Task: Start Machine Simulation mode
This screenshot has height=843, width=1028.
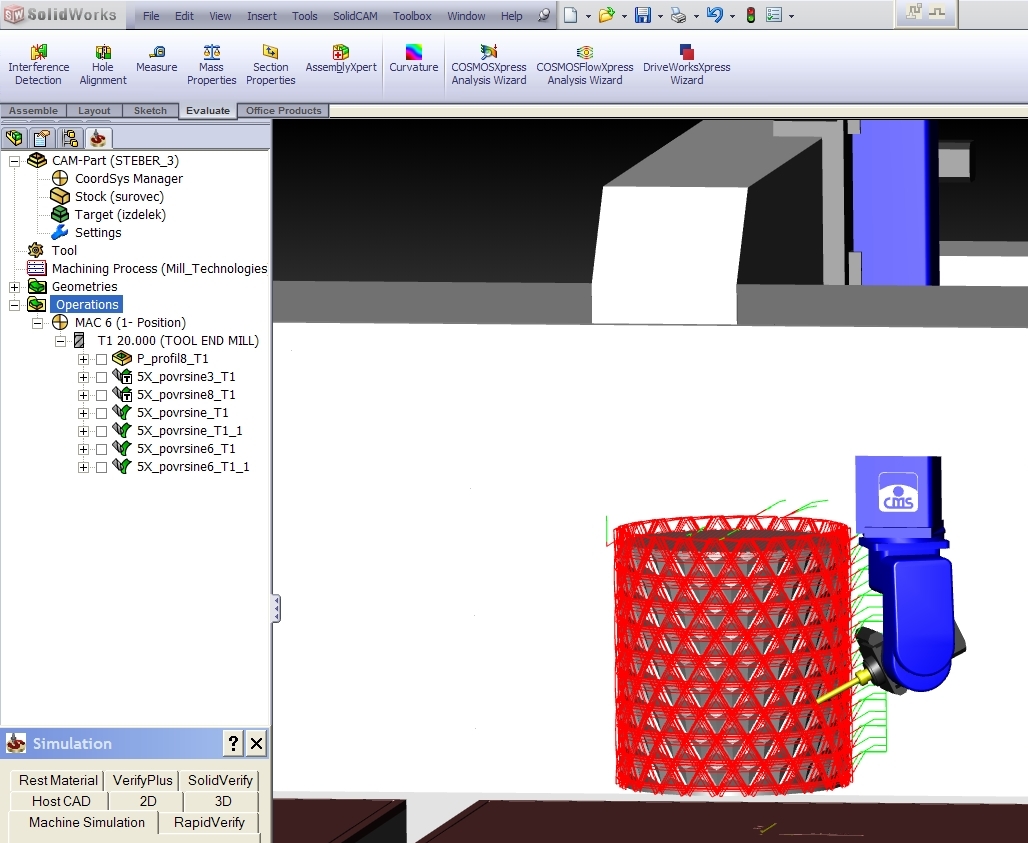Action: click(x=87, y=822)
